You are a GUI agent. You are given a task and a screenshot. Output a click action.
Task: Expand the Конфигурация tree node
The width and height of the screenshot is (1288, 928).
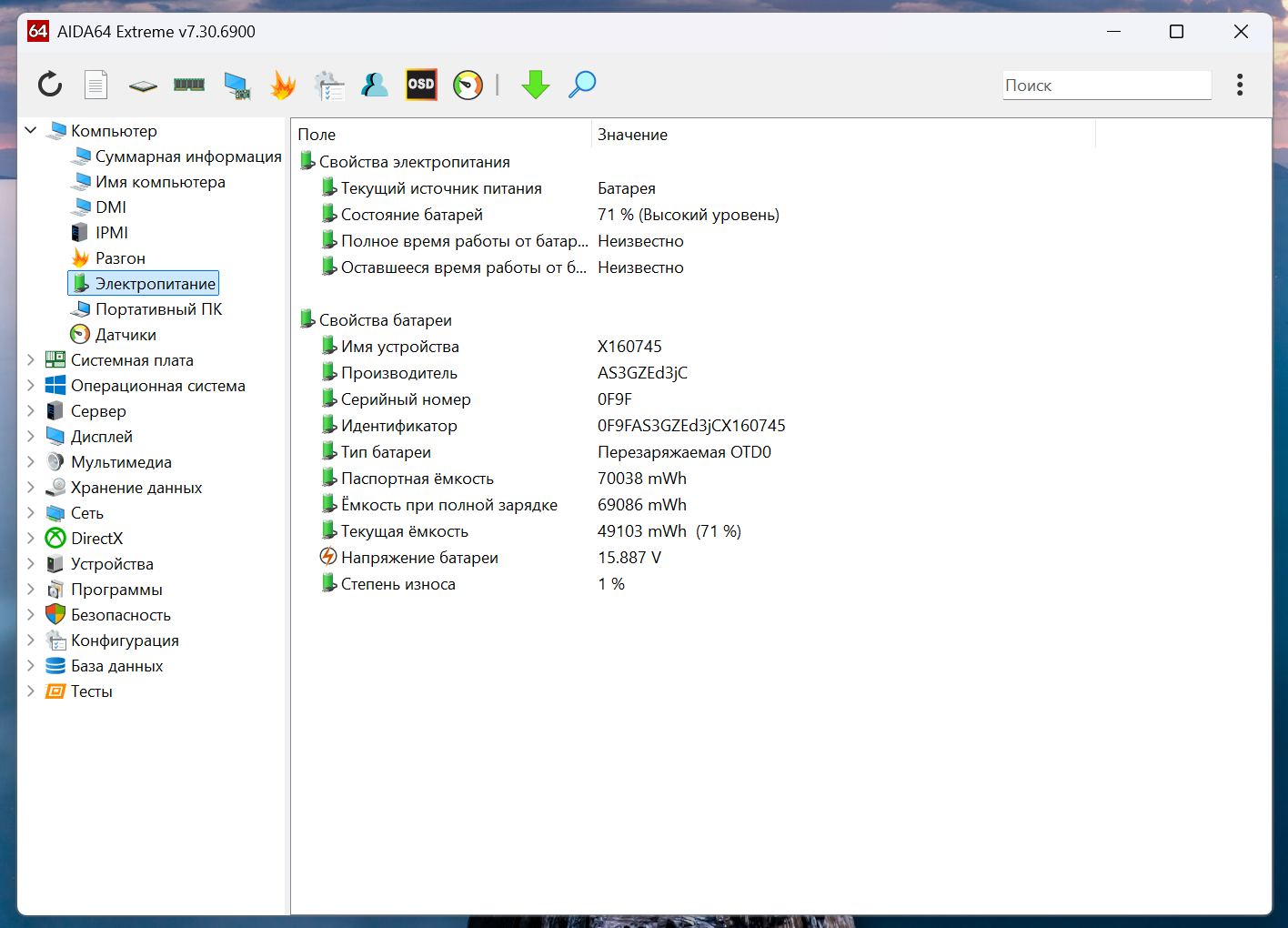pos(31,640)
